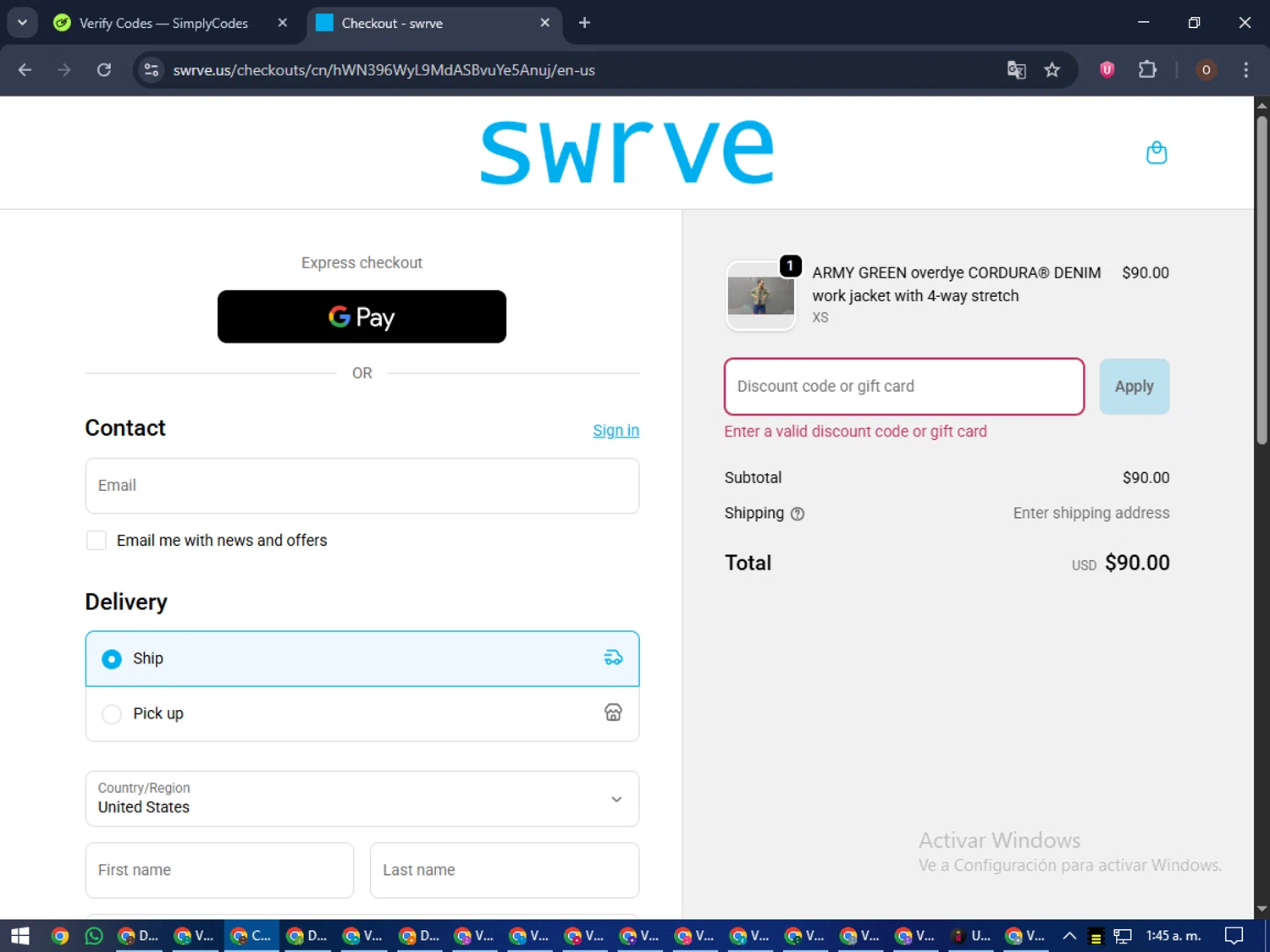Open Windows notification center icon
Image resolution: width=1270 pixels, height=952 pixels.
(1234, 935)
